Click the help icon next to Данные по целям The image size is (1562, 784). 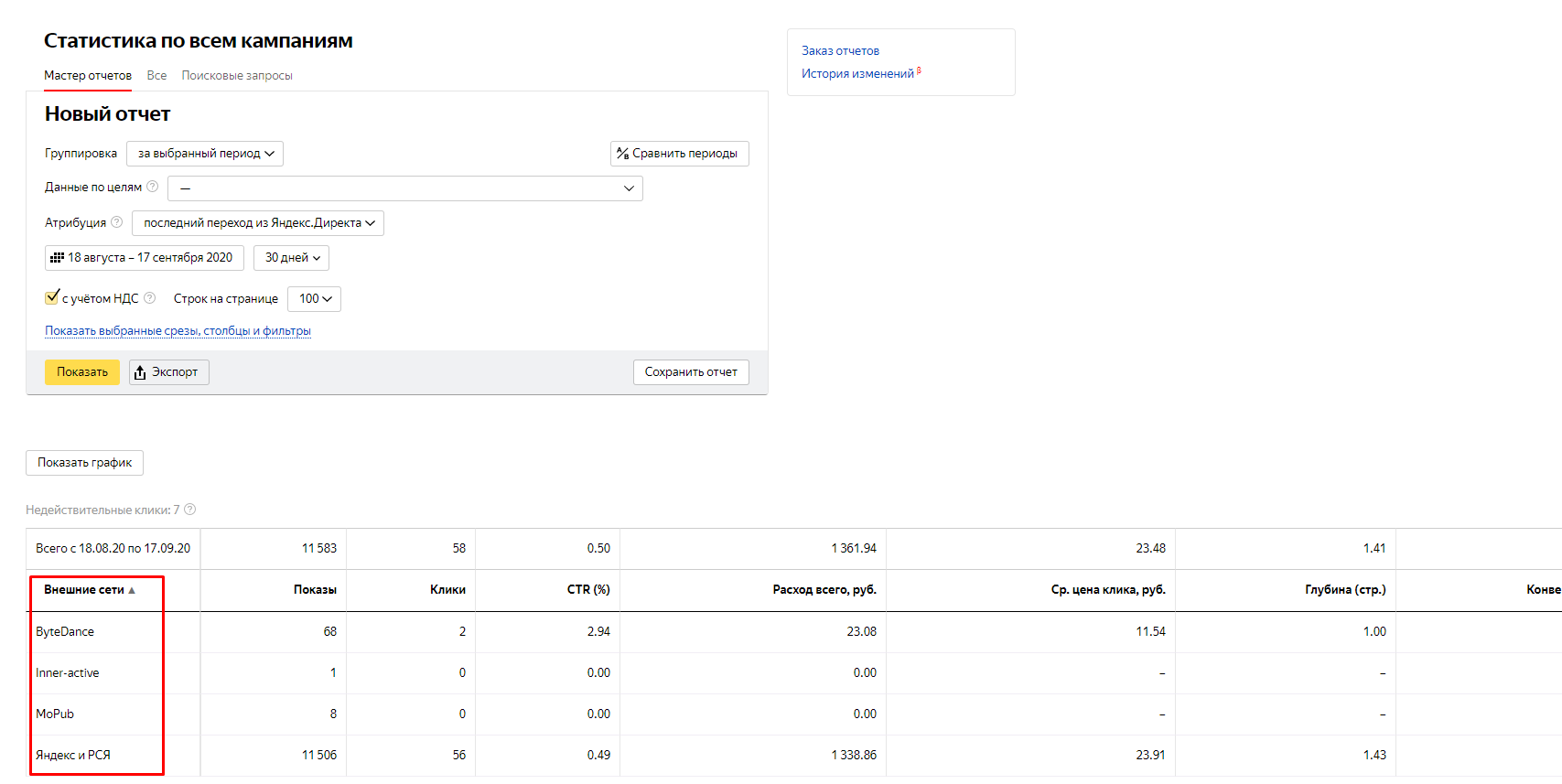[x=153, y=187]
